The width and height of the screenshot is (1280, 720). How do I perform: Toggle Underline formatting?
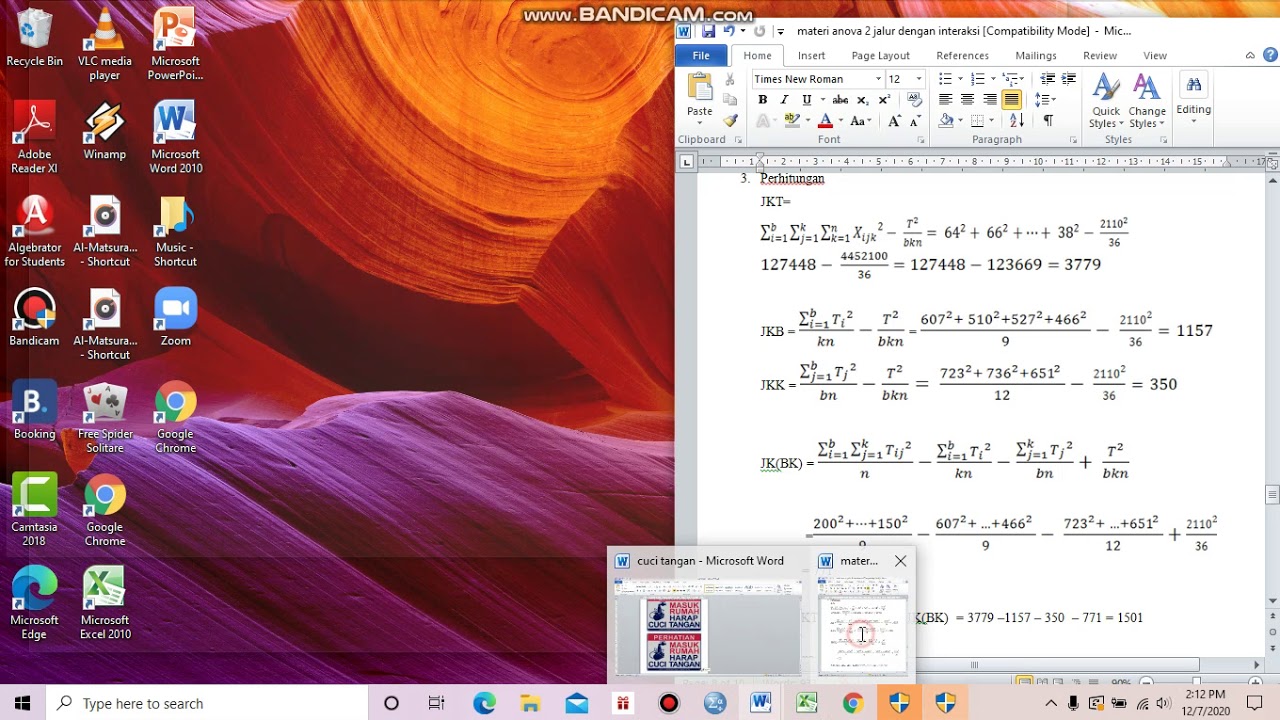pyautogui.click(x=806, y=100)
